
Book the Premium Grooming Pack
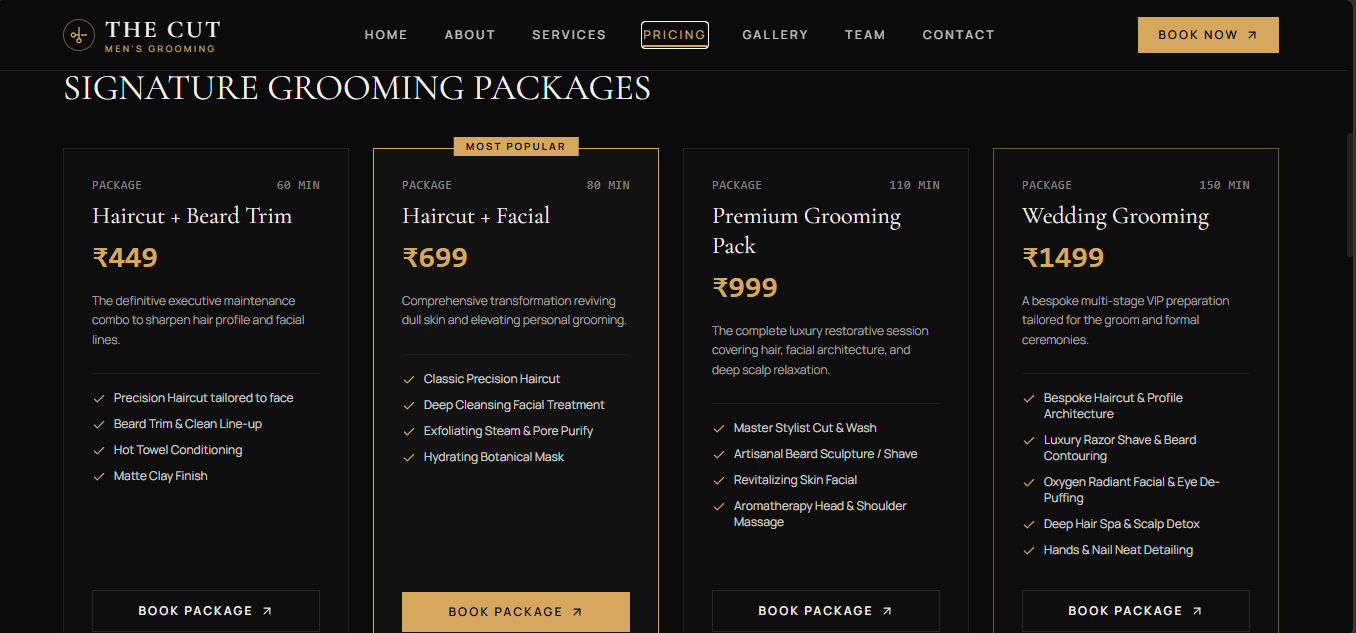click(826, 611)
